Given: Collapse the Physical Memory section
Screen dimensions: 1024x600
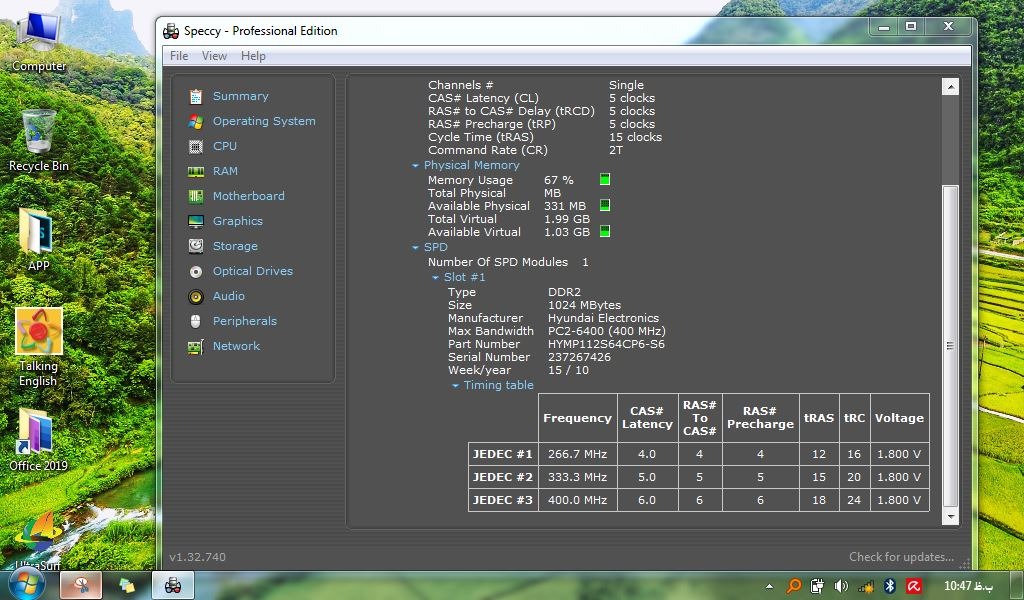Looking at the screenshot, I should click(416, 166).
